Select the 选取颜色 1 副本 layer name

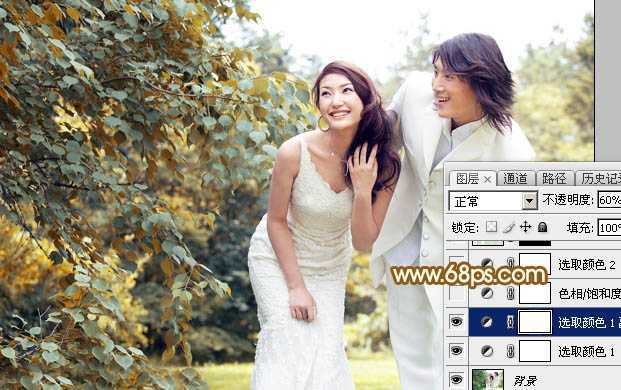pos(589,322)
